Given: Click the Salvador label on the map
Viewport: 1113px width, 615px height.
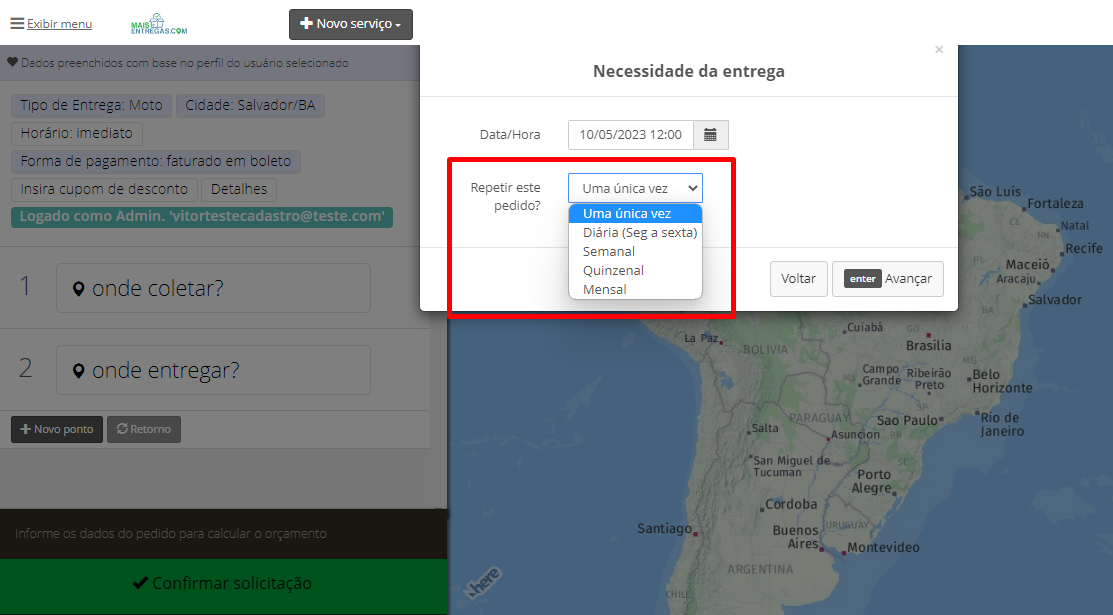Looking at the screenshot, I should (x=1055, y=300).
